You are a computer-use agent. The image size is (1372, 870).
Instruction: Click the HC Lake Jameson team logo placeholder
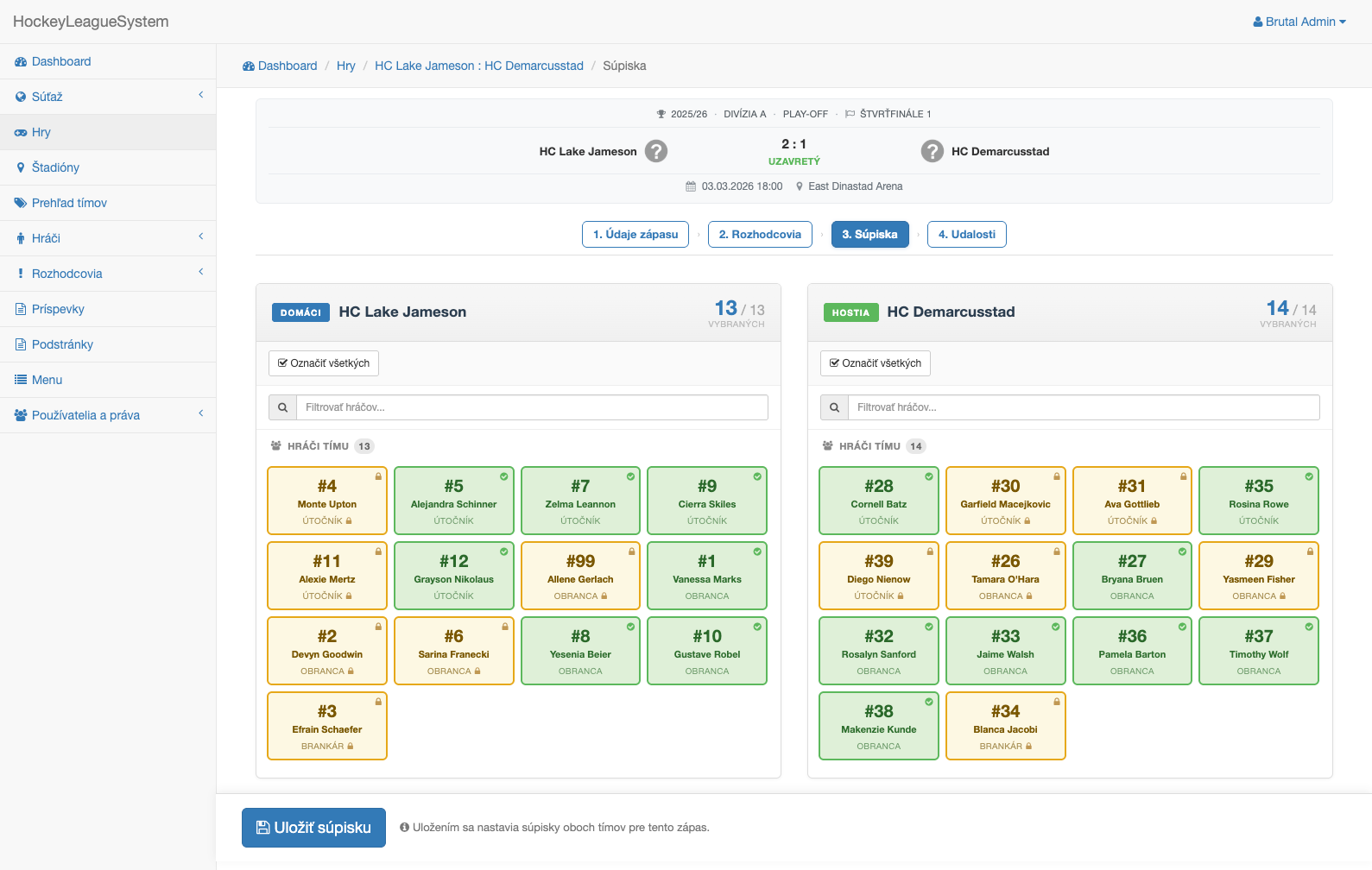(x=656, y=151)
